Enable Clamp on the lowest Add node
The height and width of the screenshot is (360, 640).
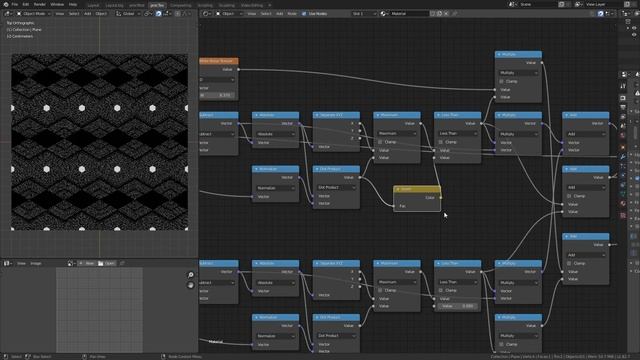tap(569, 263)
